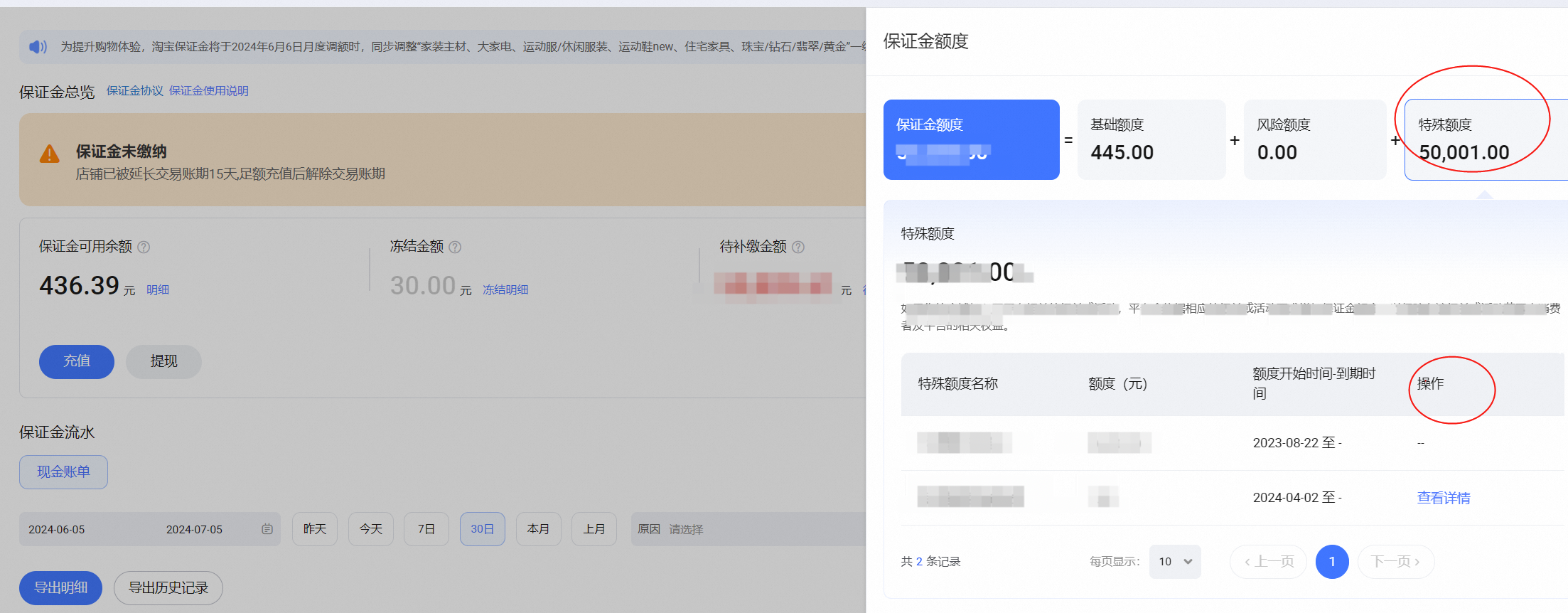
Task: Open the per-page count dropdown showing 10
Action: click(x=1175, y=562)
